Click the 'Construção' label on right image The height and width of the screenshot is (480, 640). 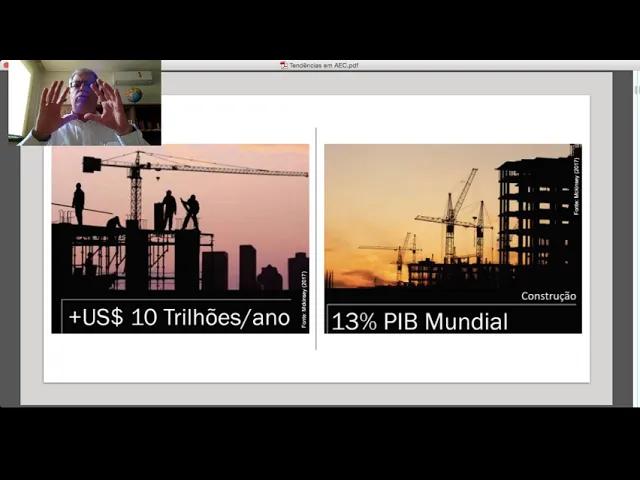[549, 296]
